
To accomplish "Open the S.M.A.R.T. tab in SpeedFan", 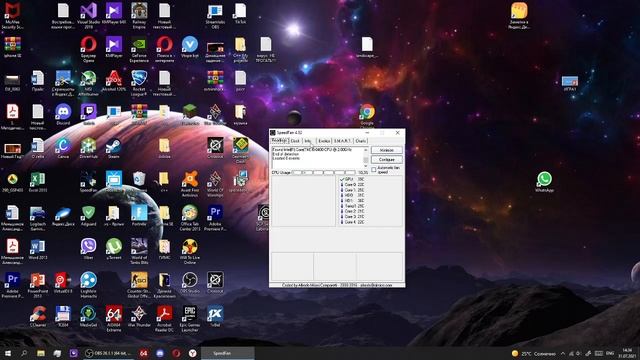I will point(342,141).
